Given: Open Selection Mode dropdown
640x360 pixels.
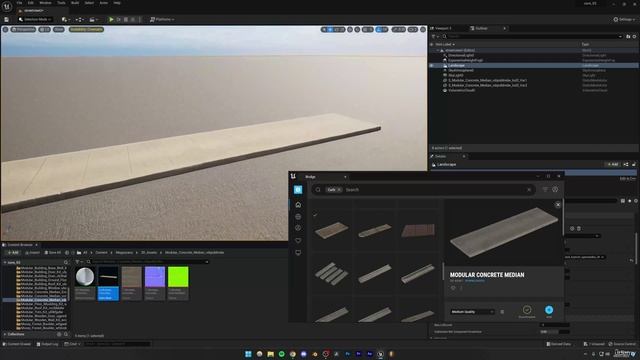Looking at the screenshot, I should (35, 19).
